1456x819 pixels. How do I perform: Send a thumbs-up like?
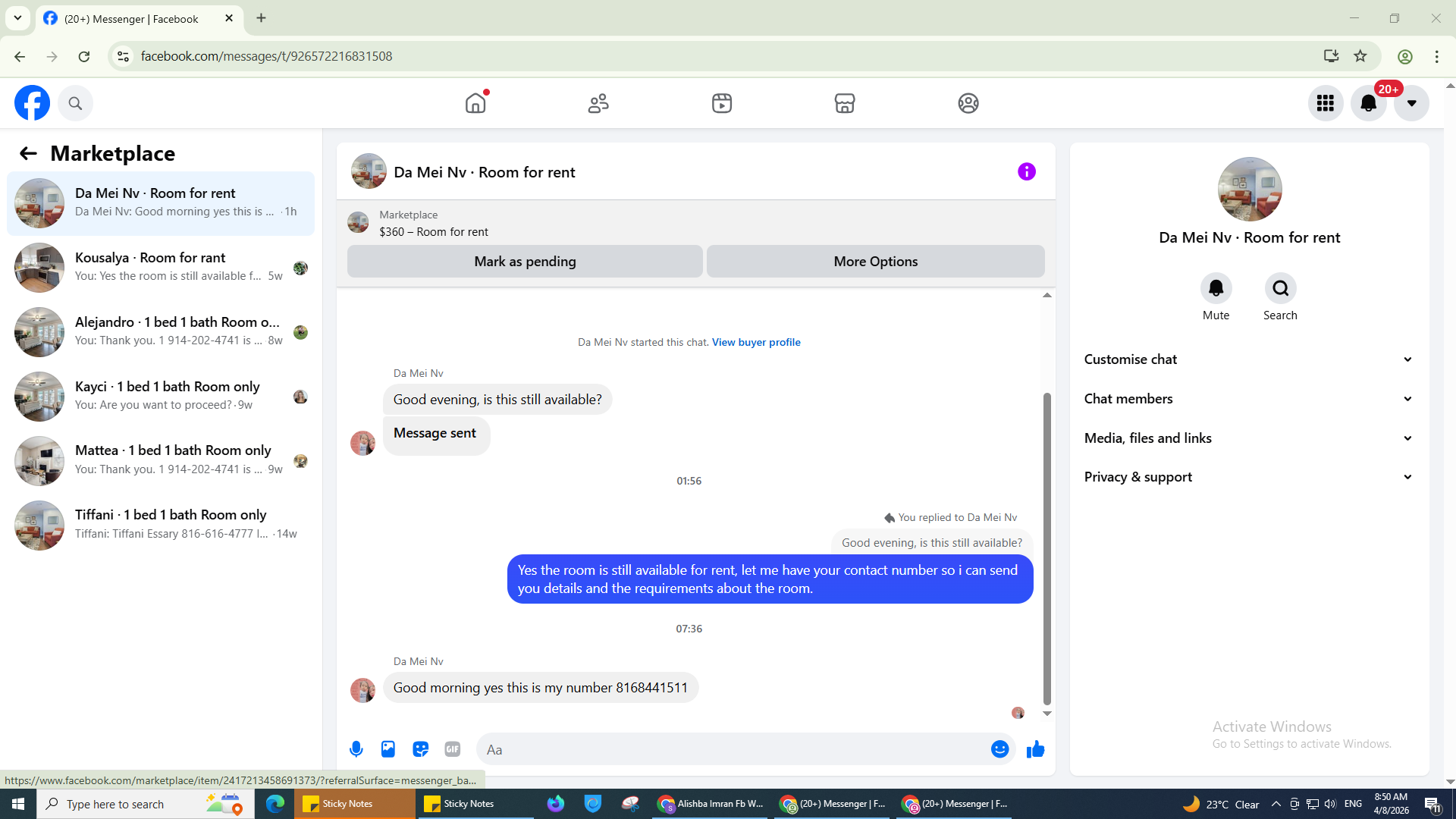tap(1035, 749)
